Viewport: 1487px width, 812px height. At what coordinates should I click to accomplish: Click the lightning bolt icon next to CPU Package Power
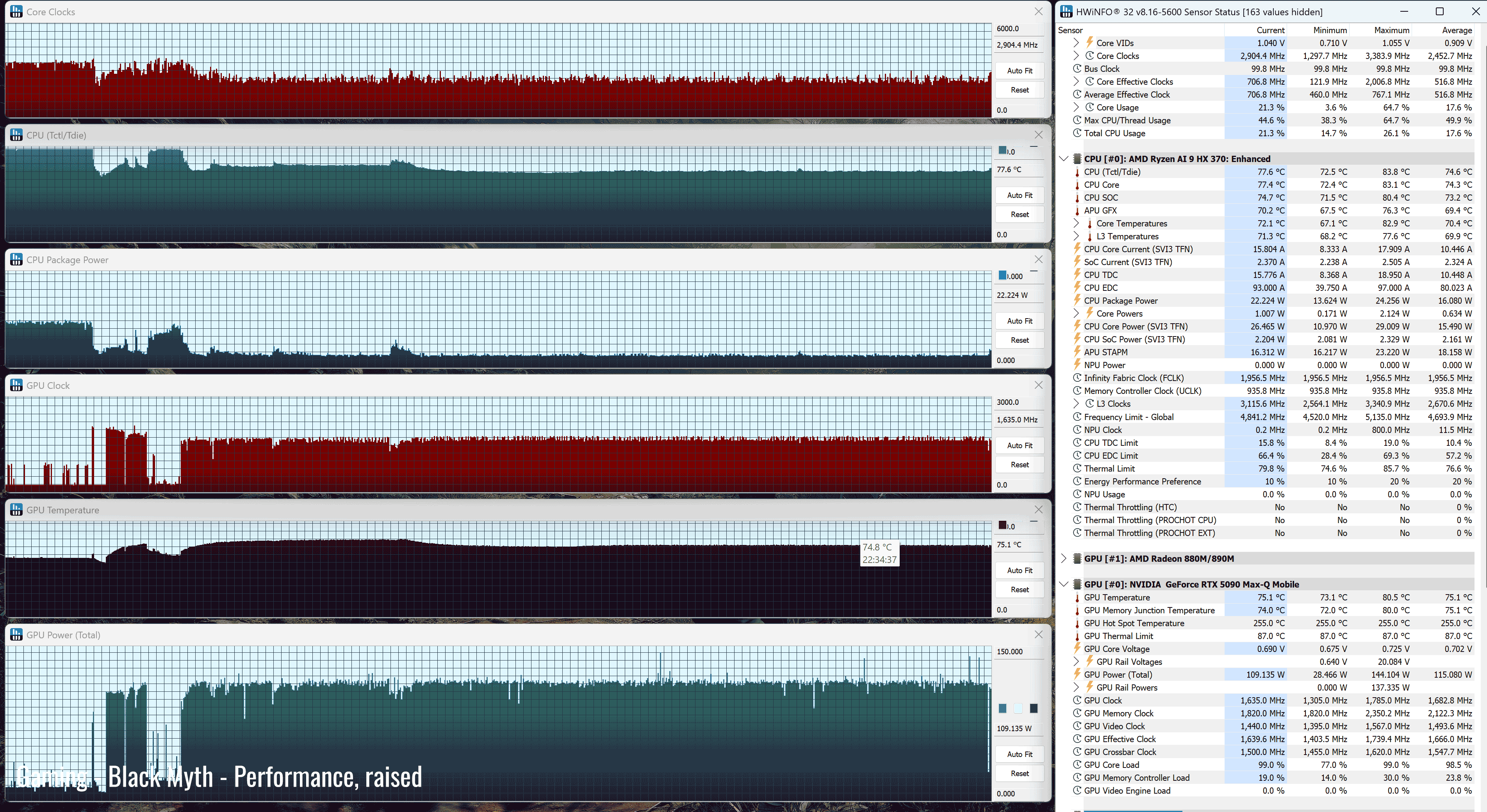click(1077, 300)
